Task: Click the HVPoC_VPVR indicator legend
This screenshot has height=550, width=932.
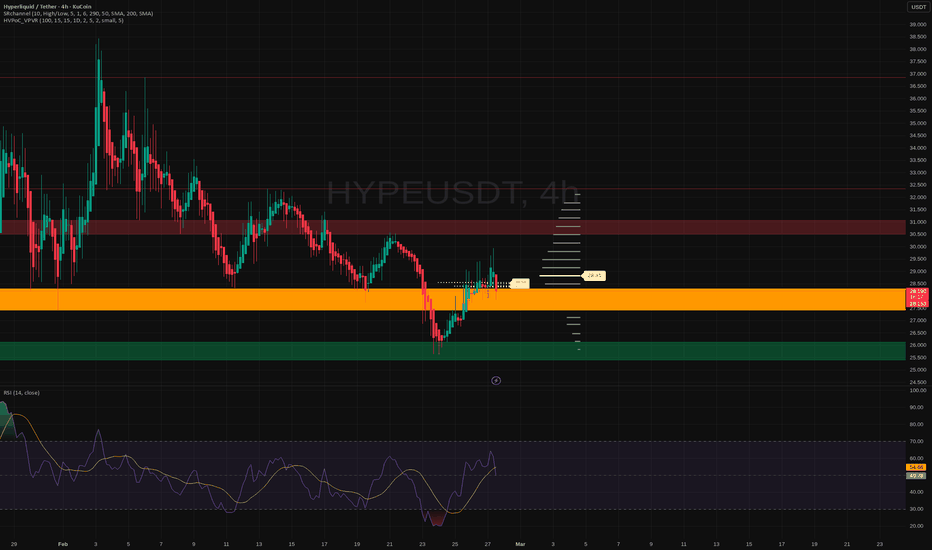Action: (x=64, y=20)
